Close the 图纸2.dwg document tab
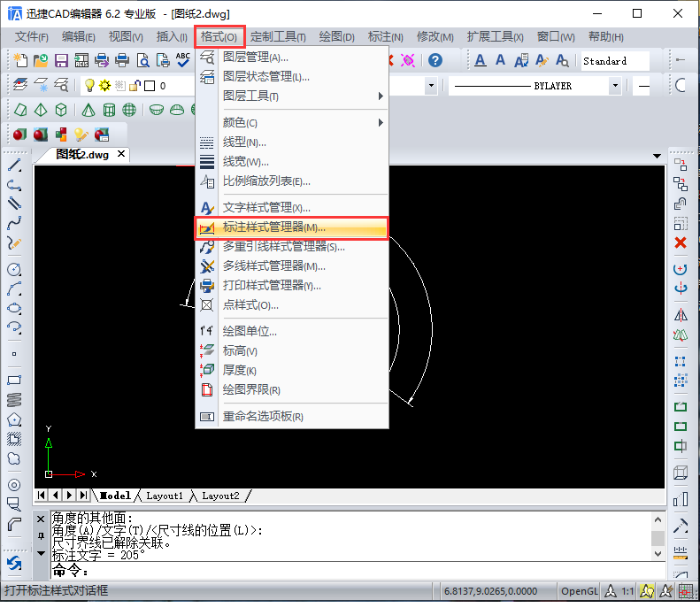 pyautogui.click(x=121, y=154)
